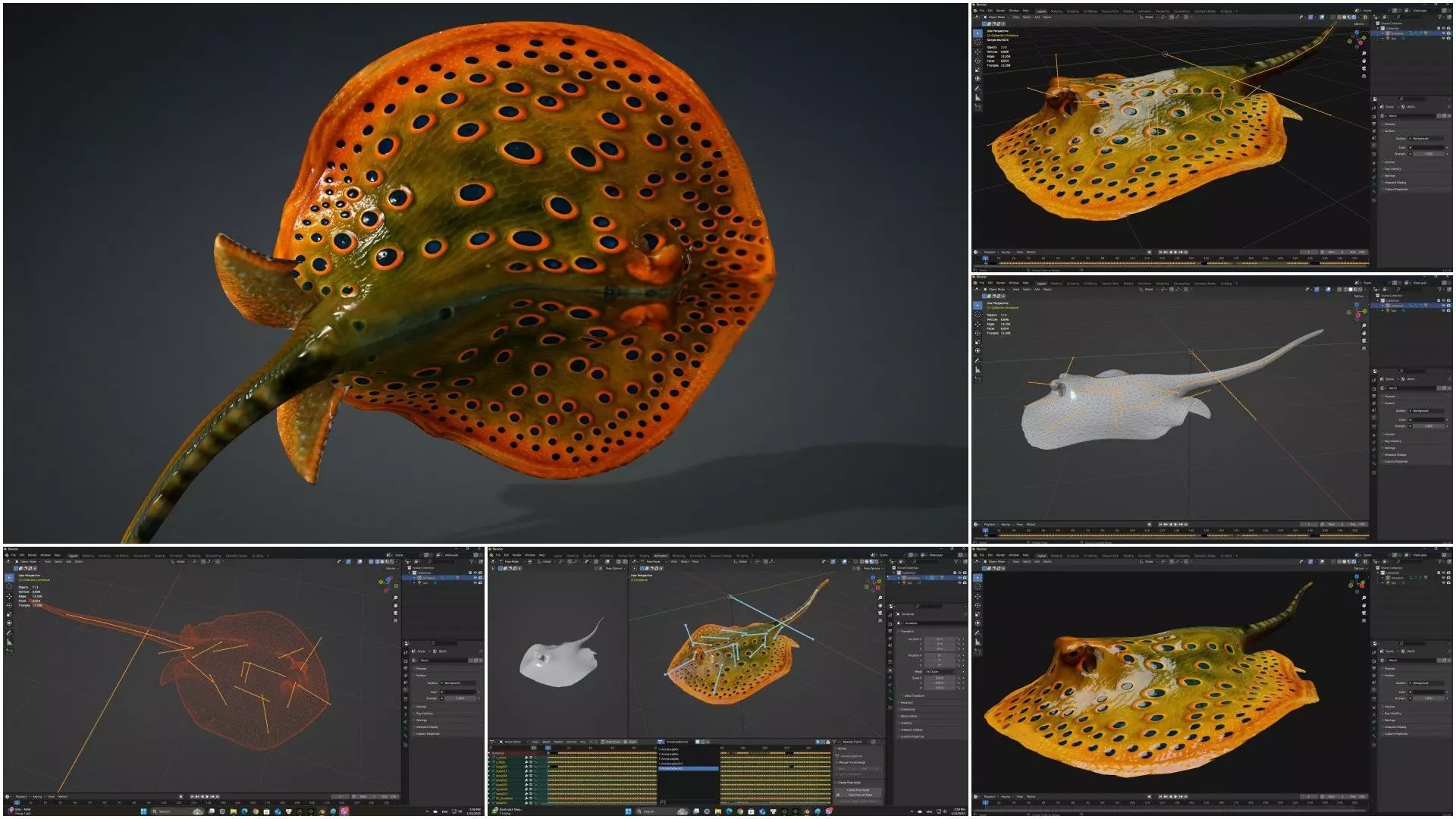Click Windows Start button below Pose Mode window
This screenshot has width=1456, height=819.
click(x=628, y=811)
